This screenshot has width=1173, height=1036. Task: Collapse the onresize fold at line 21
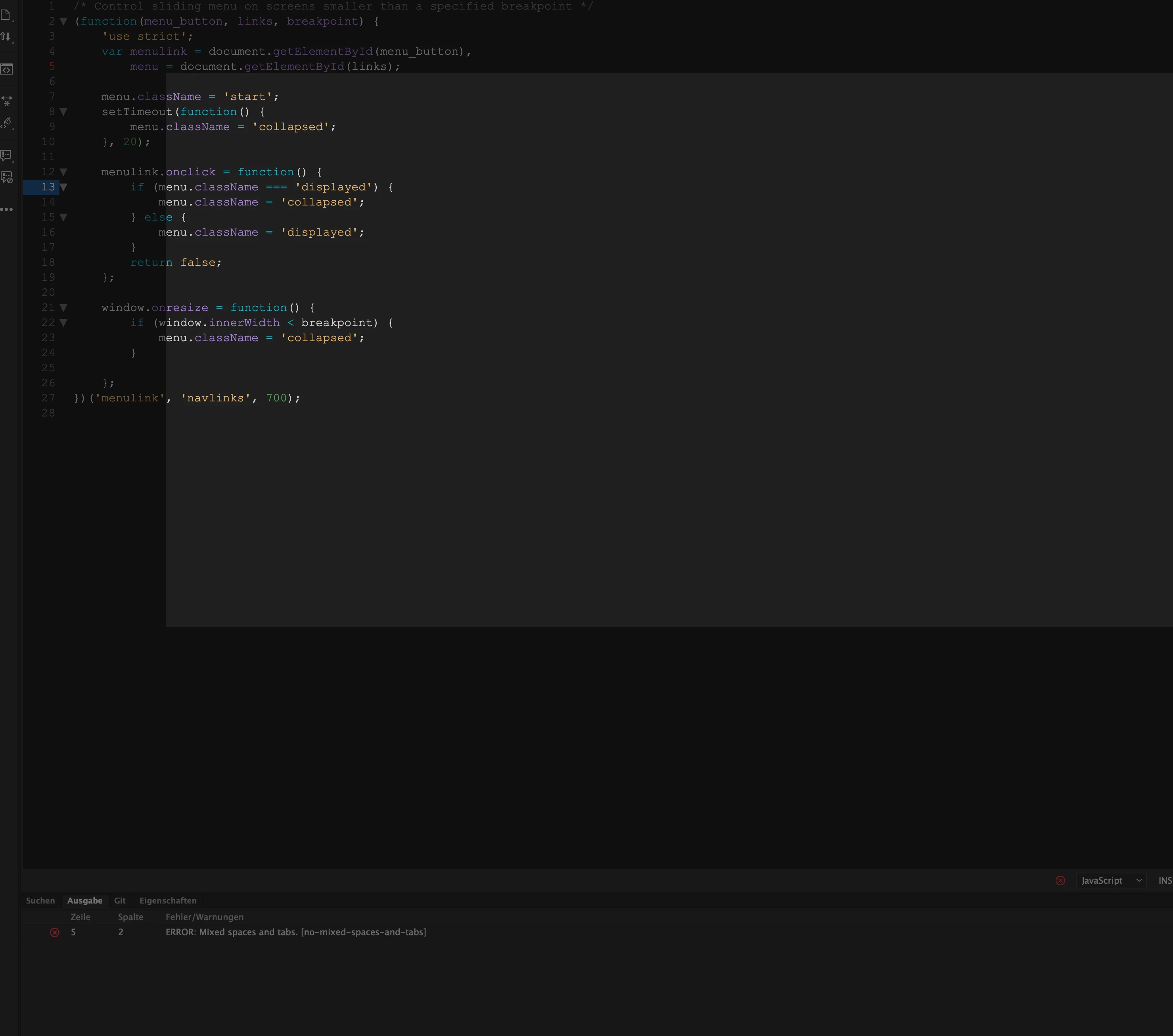pyautogui.click(x=64, y=308)
